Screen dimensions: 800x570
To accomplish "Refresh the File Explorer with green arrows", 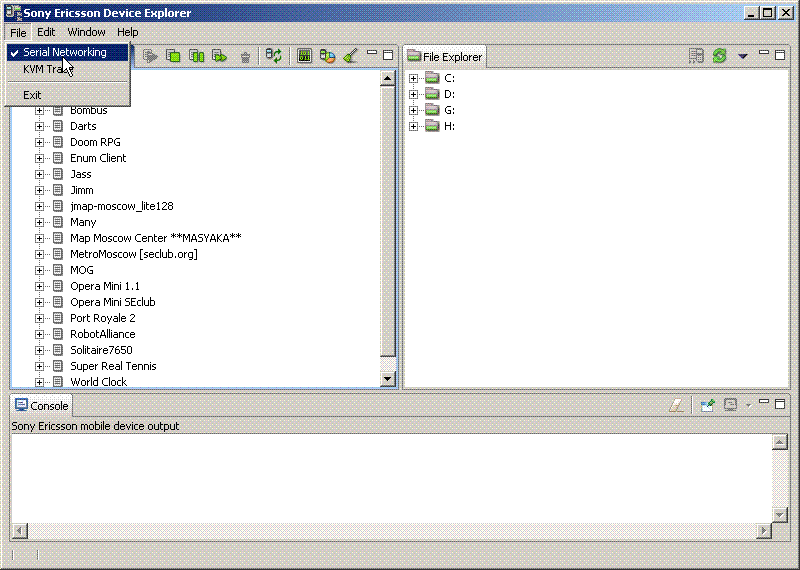I will (719, 56).
